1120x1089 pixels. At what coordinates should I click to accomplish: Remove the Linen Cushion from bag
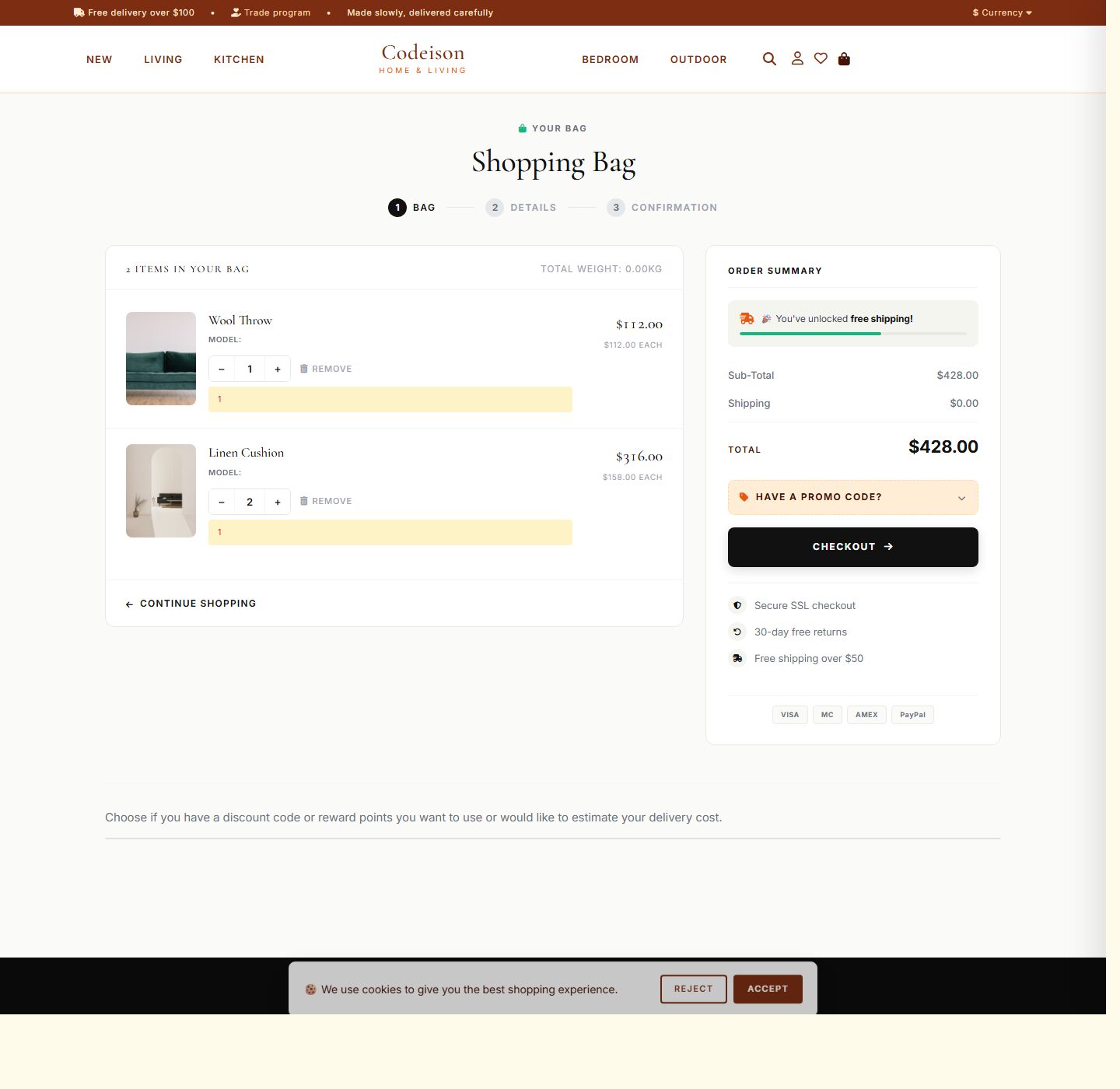coord(326,501)
